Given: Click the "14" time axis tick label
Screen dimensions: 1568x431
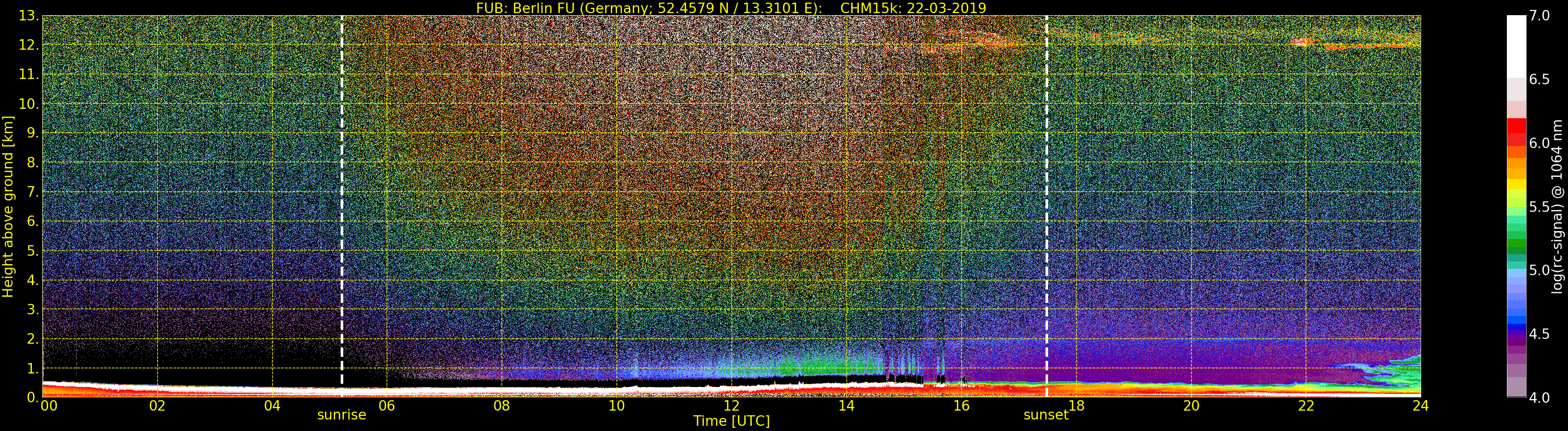Looking at the screenshot, I should [846, 406].
